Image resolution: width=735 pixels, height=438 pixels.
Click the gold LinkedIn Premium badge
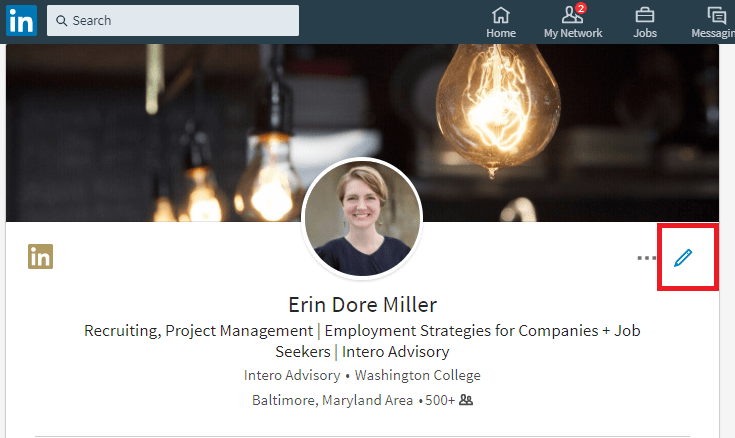40,257
